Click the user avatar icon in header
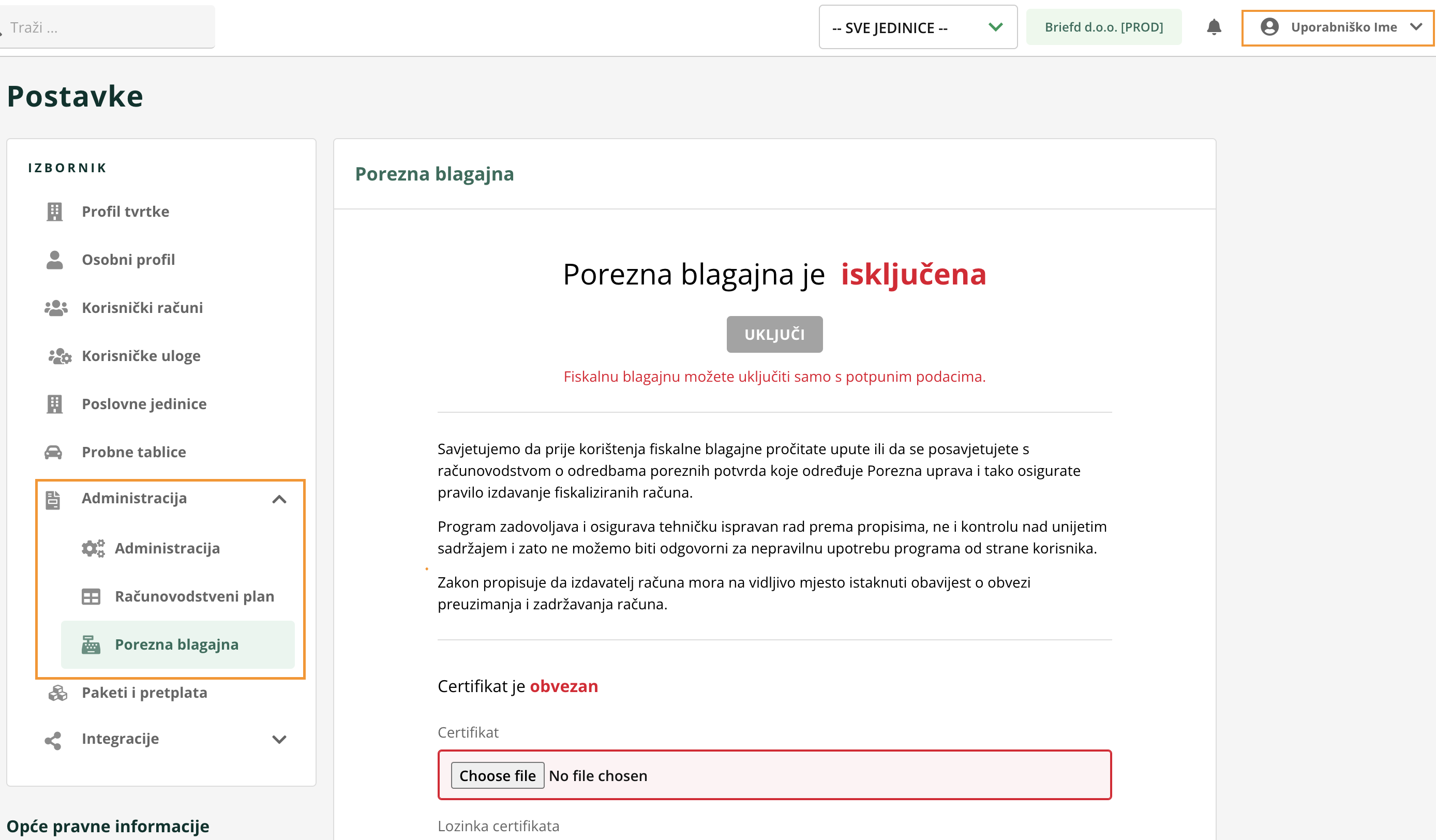This screenshot has width=1436, height=840. click(1269, 27)
